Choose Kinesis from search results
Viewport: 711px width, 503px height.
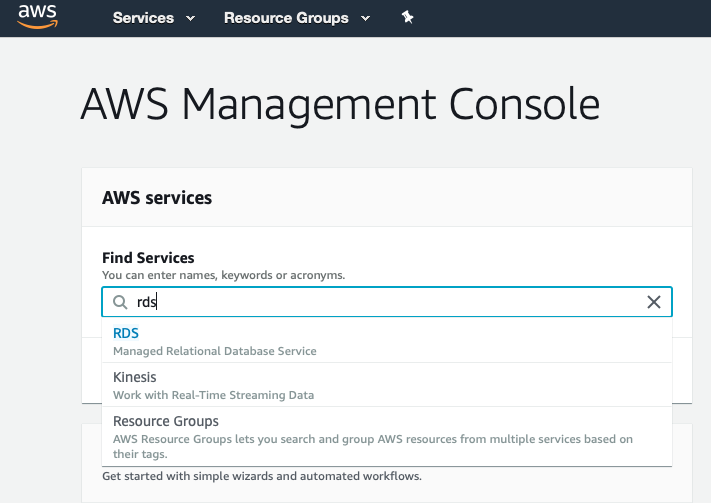[x=135, y=377]
